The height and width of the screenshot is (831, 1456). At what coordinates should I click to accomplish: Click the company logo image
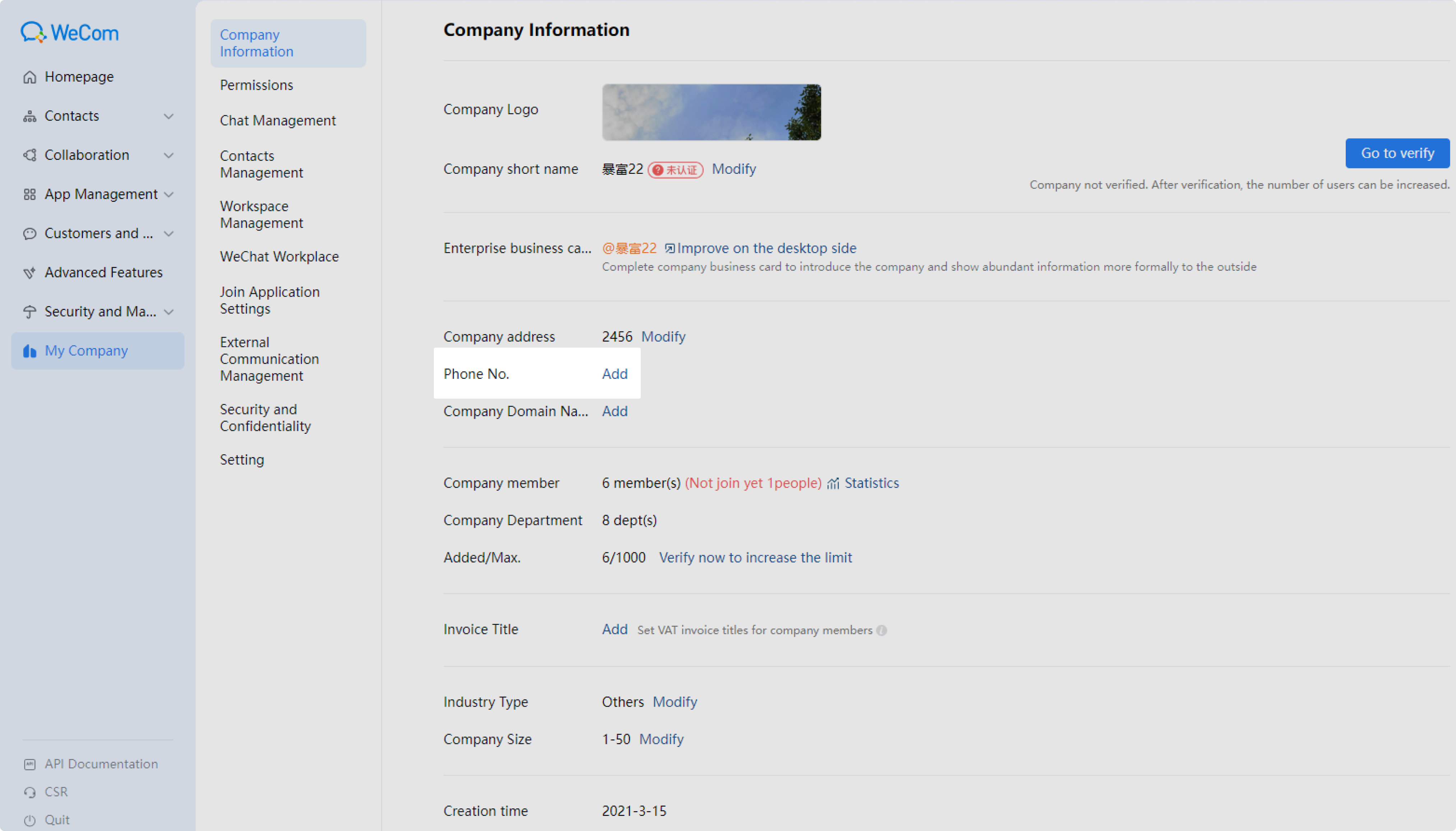(711, 112)
